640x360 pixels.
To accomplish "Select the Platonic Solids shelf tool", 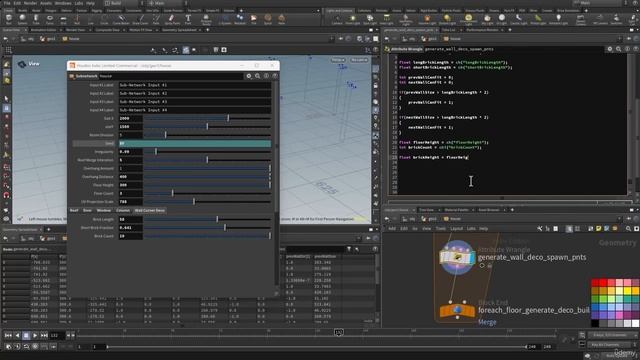I will (x=206, y=19).
